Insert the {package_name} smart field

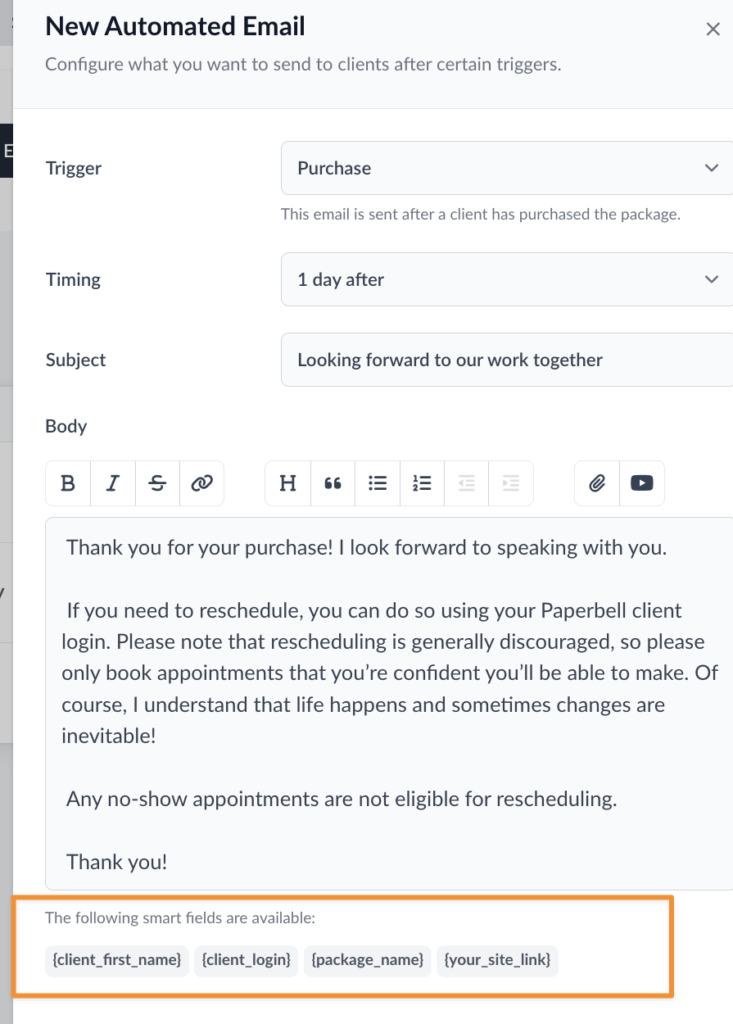coord(367,961)
